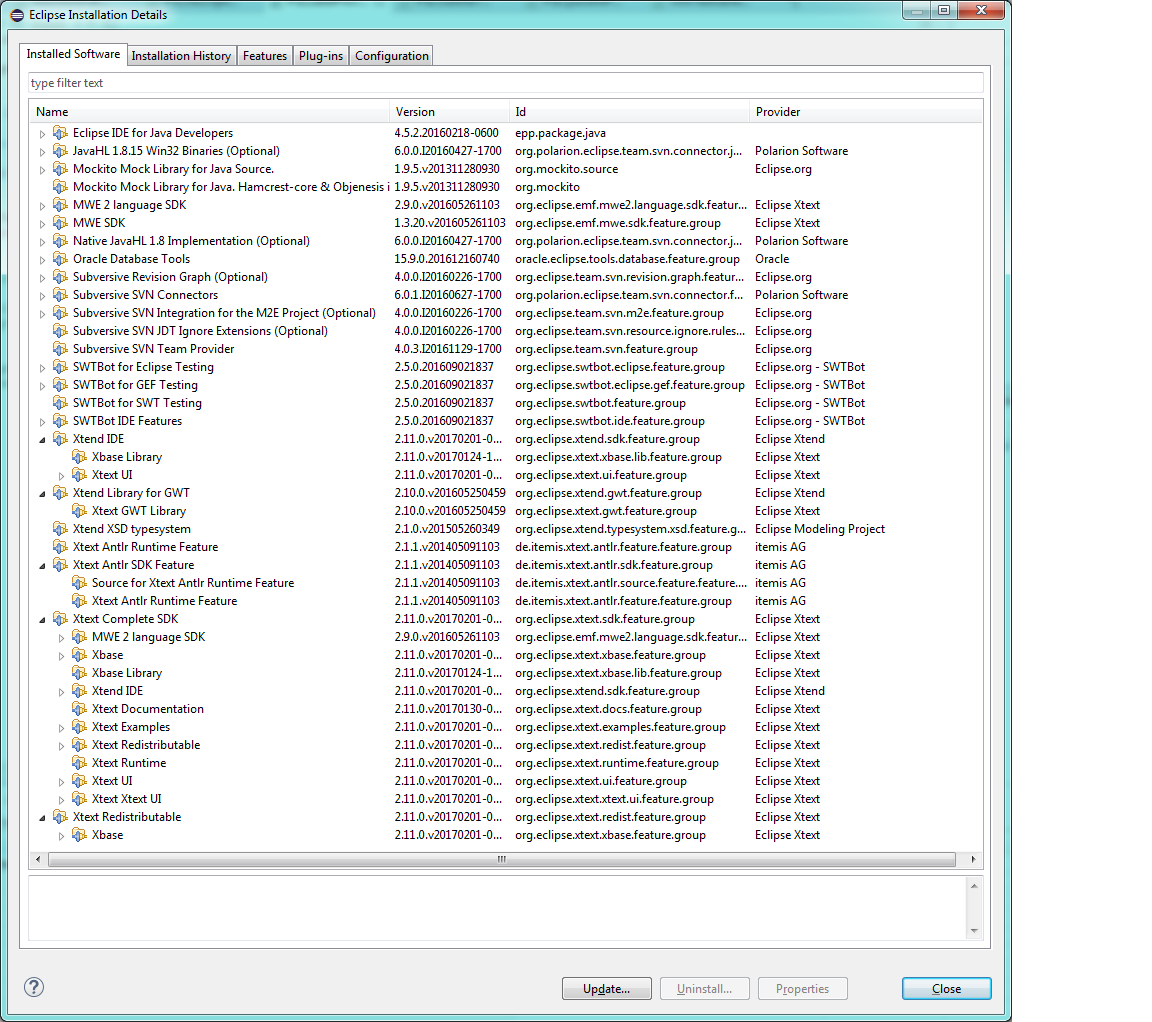Open the Configuration tab

(x=392, y=56)
